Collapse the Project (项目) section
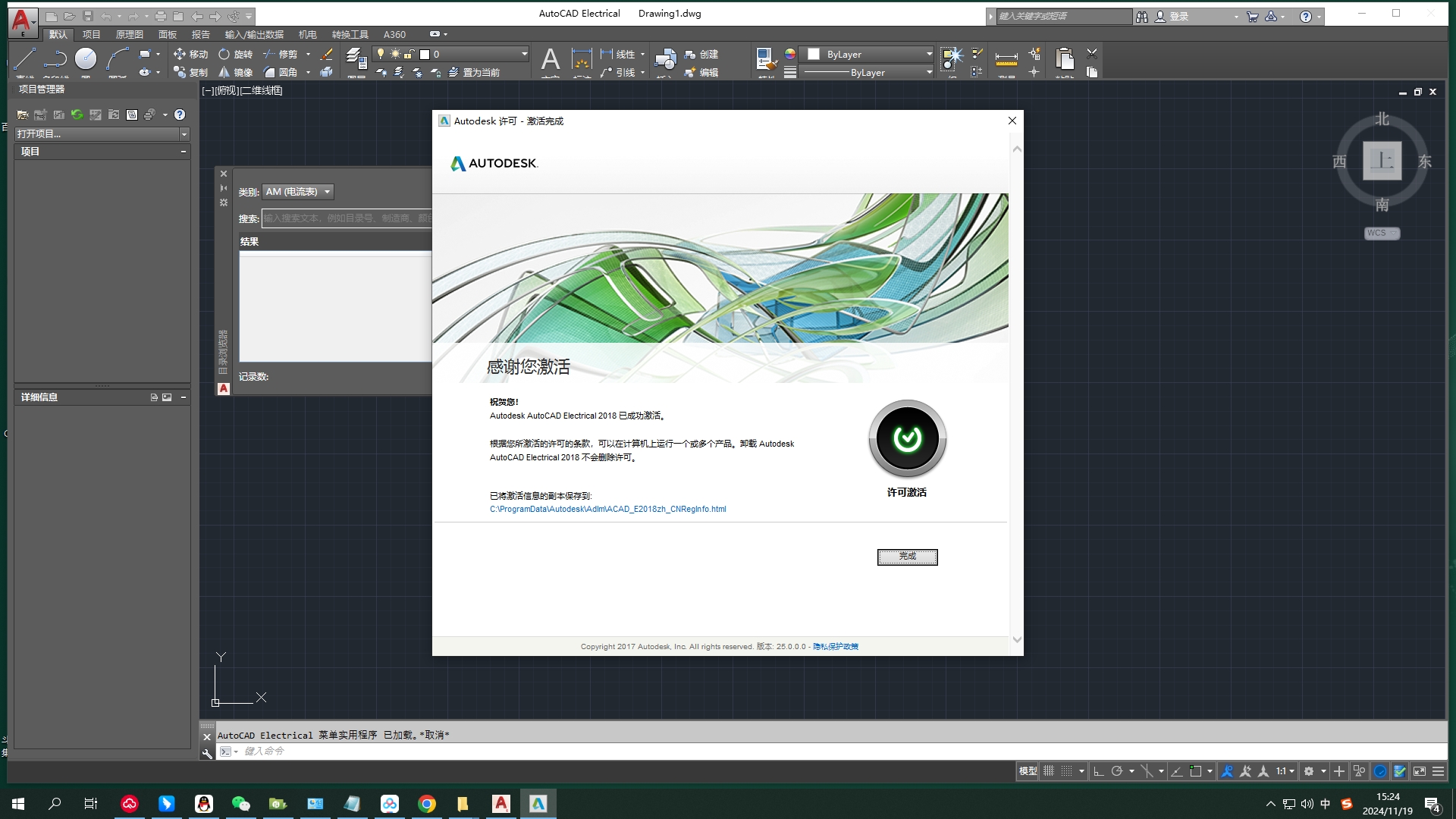This screenshot has width=1456, height=819. click(183, 152)
